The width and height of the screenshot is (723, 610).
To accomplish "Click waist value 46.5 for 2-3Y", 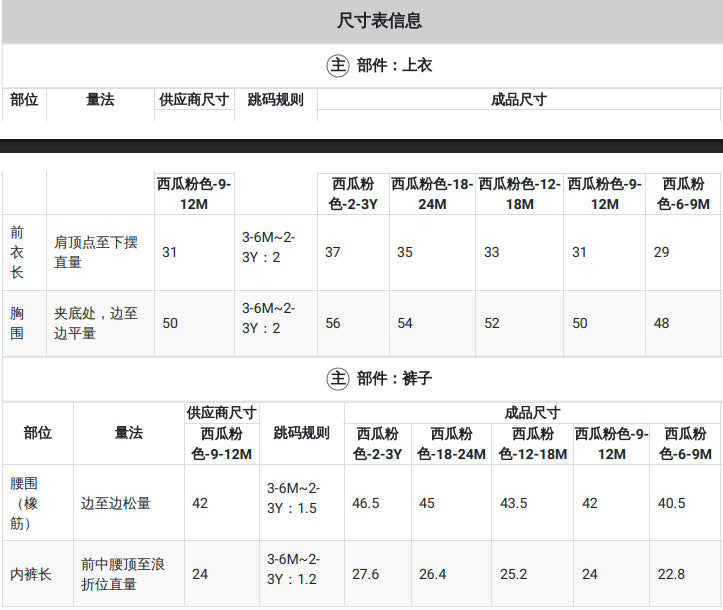I will 366,503.
